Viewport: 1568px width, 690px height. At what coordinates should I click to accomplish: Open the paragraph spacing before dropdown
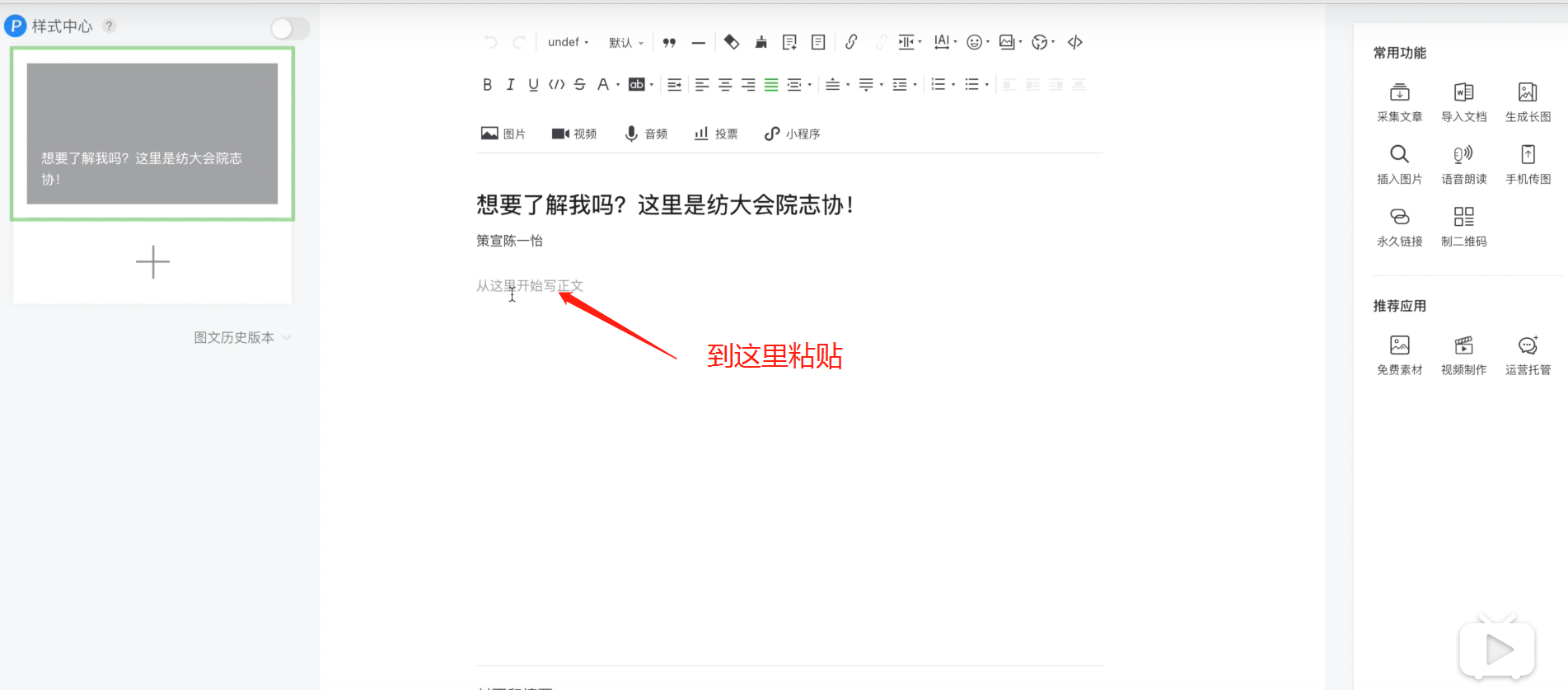tap(837, 85)
